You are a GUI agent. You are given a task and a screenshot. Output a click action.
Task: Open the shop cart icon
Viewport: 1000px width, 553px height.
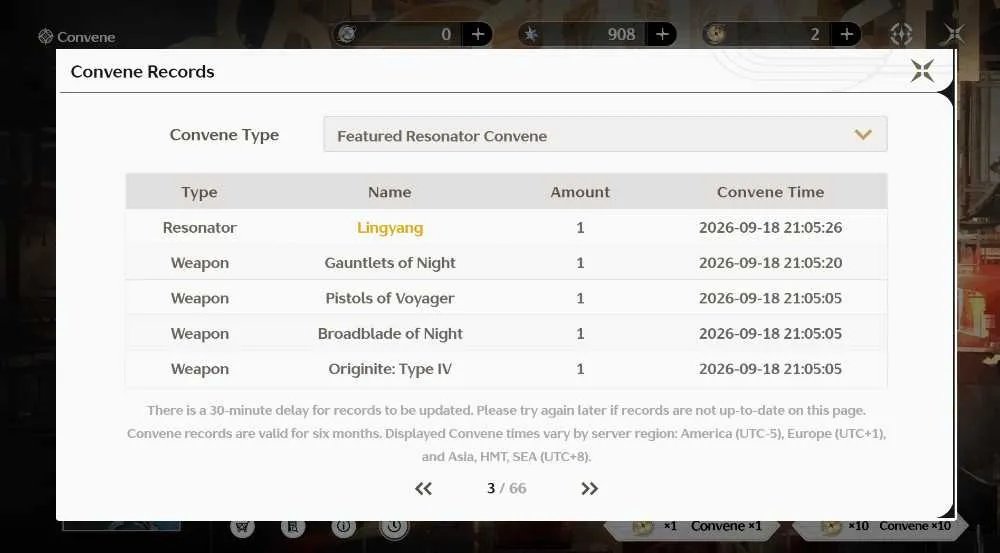pos(242,526)
